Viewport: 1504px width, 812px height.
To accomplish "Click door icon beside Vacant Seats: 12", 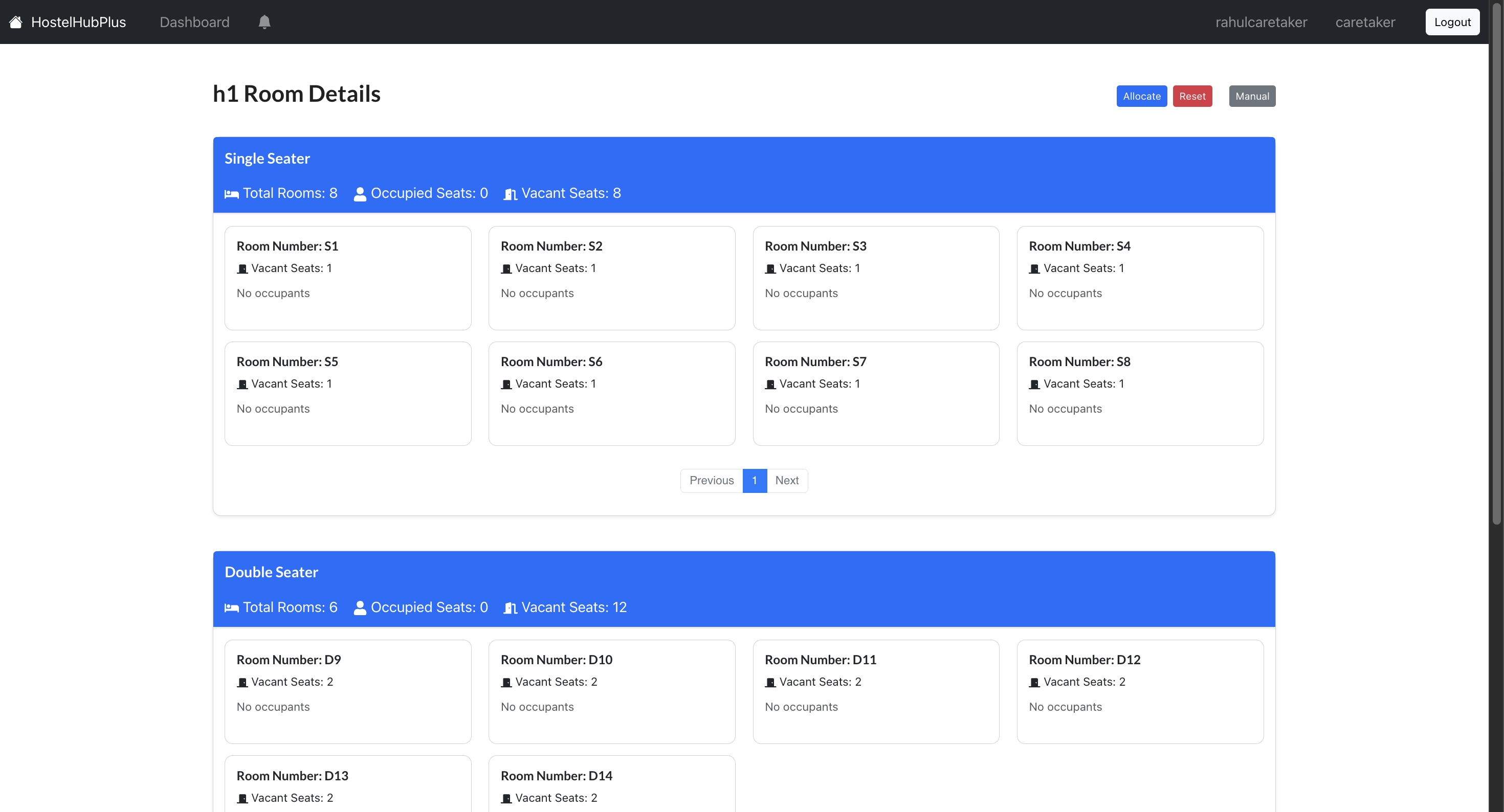I will [x=511, y=607].
